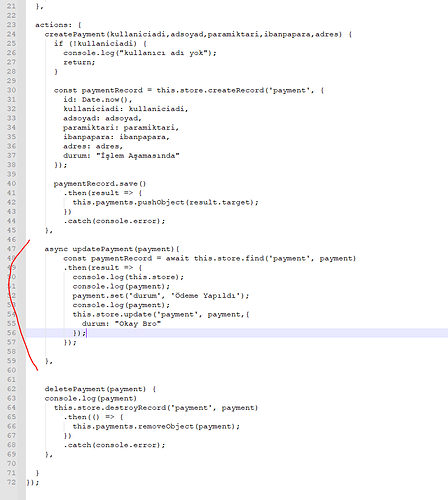
Task: Click 'deletePayment(payment) {' line
Action: (100, 389)
